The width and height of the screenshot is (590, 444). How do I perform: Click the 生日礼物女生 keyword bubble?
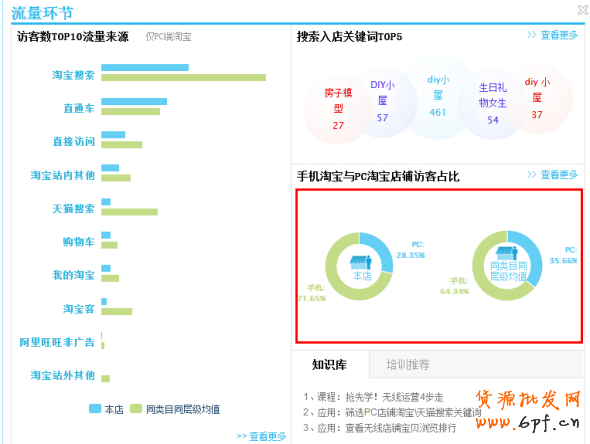493,104
